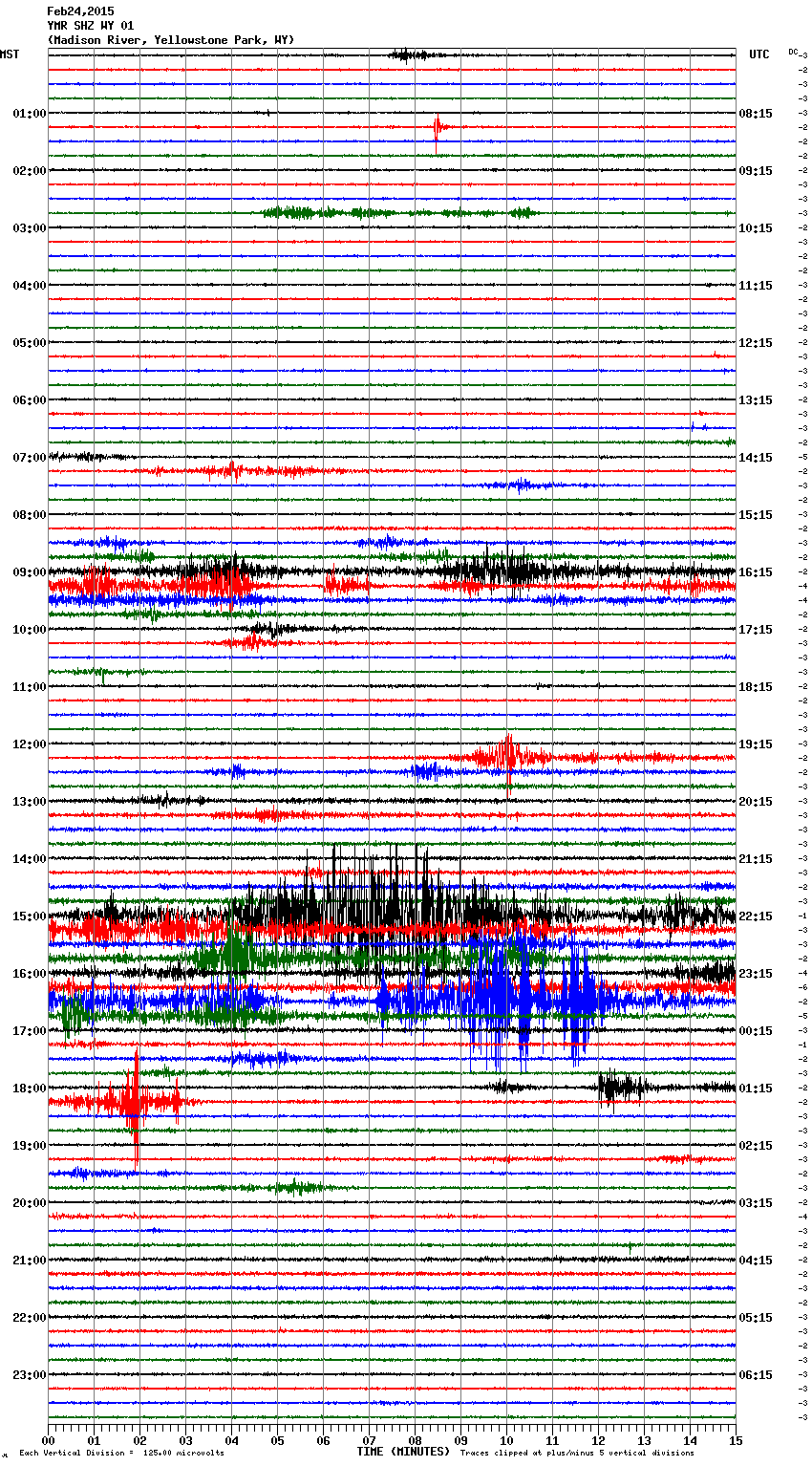Image resolution: width=812 pixels, height=1466 pixels.
Task: Click the 03:15 UTC time label
Action: click(x=756, y=1202)
